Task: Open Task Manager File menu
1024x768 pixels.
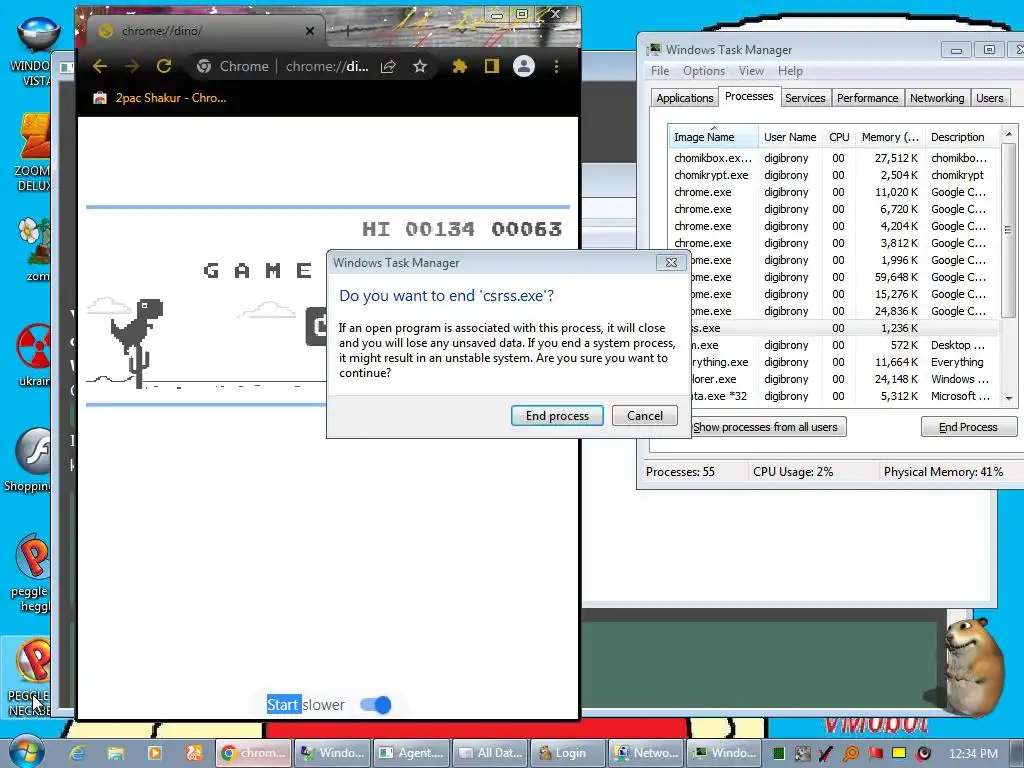Action: (660, 71)
